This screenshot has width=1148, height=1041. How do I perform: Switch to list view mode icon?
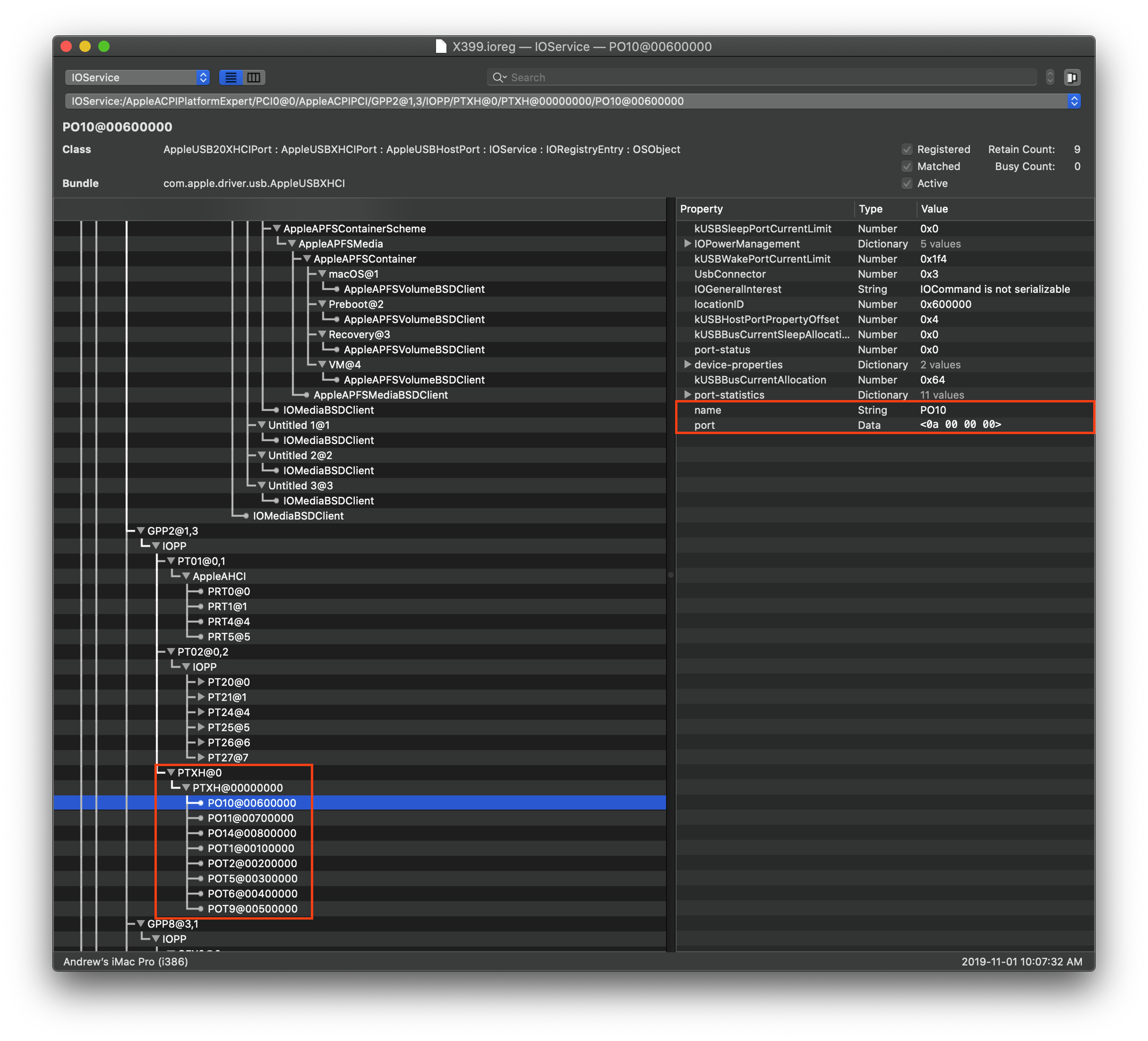231,77
